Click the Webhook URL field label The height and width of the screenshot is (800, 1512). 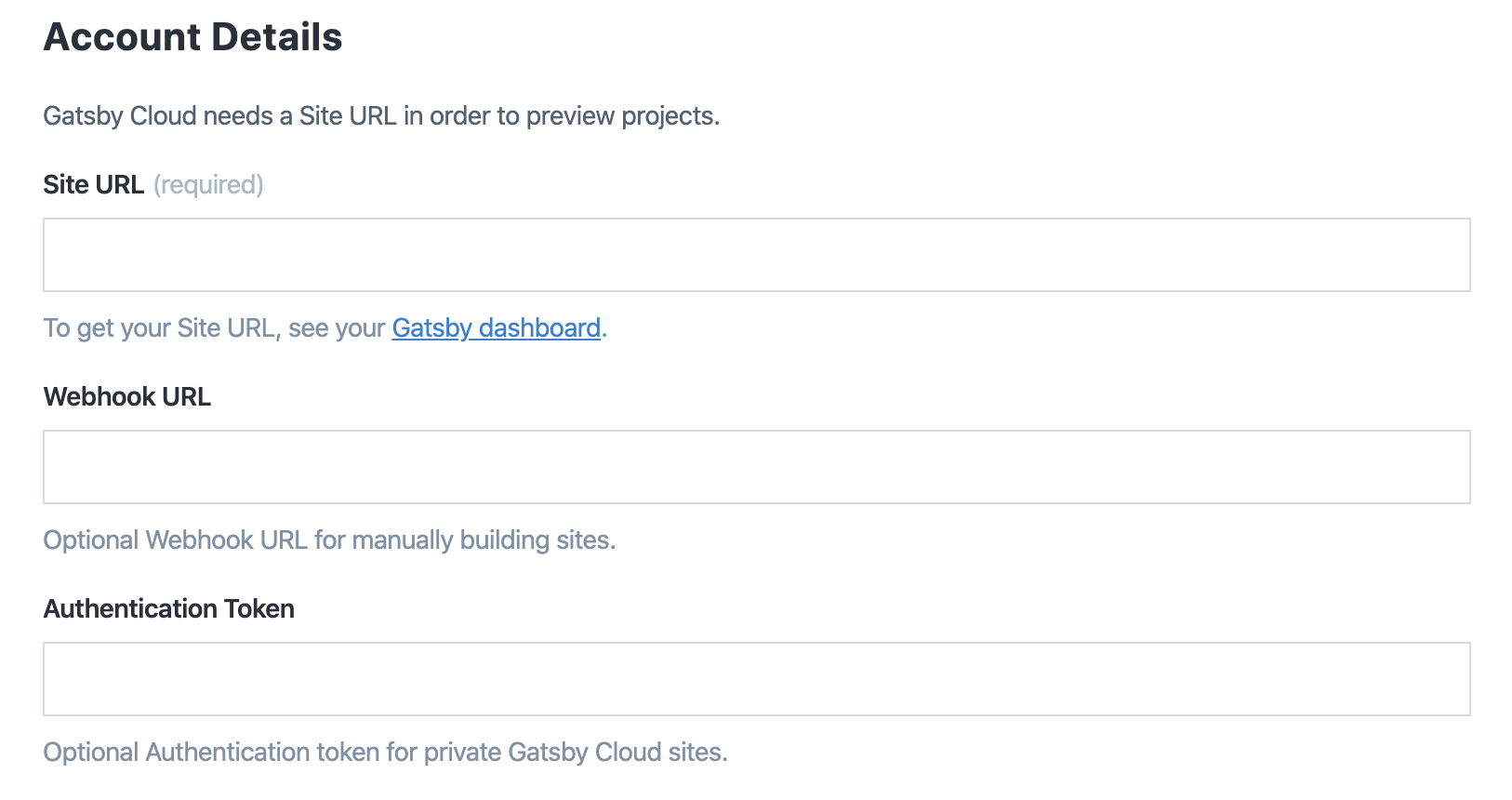click(x=127, y=397)
